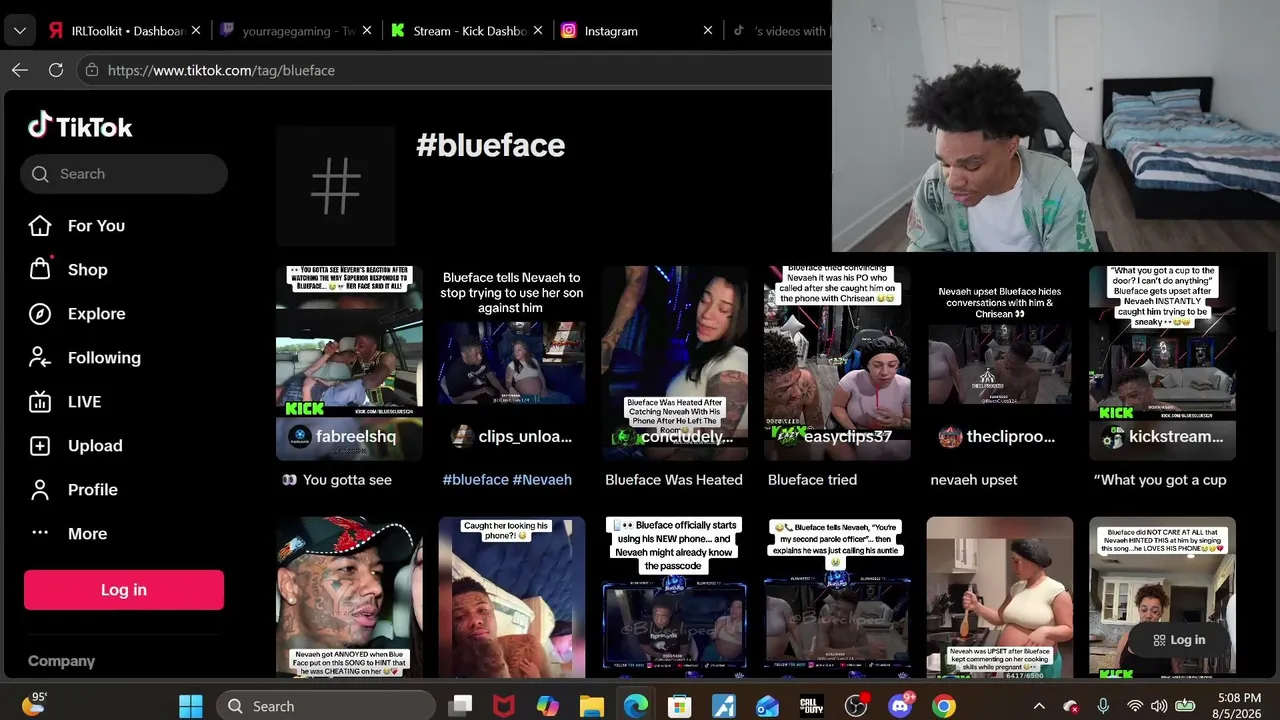This screenshot has height=720, width=1280.
Task: Open the Following feed
Action: [x=104, y=358]
